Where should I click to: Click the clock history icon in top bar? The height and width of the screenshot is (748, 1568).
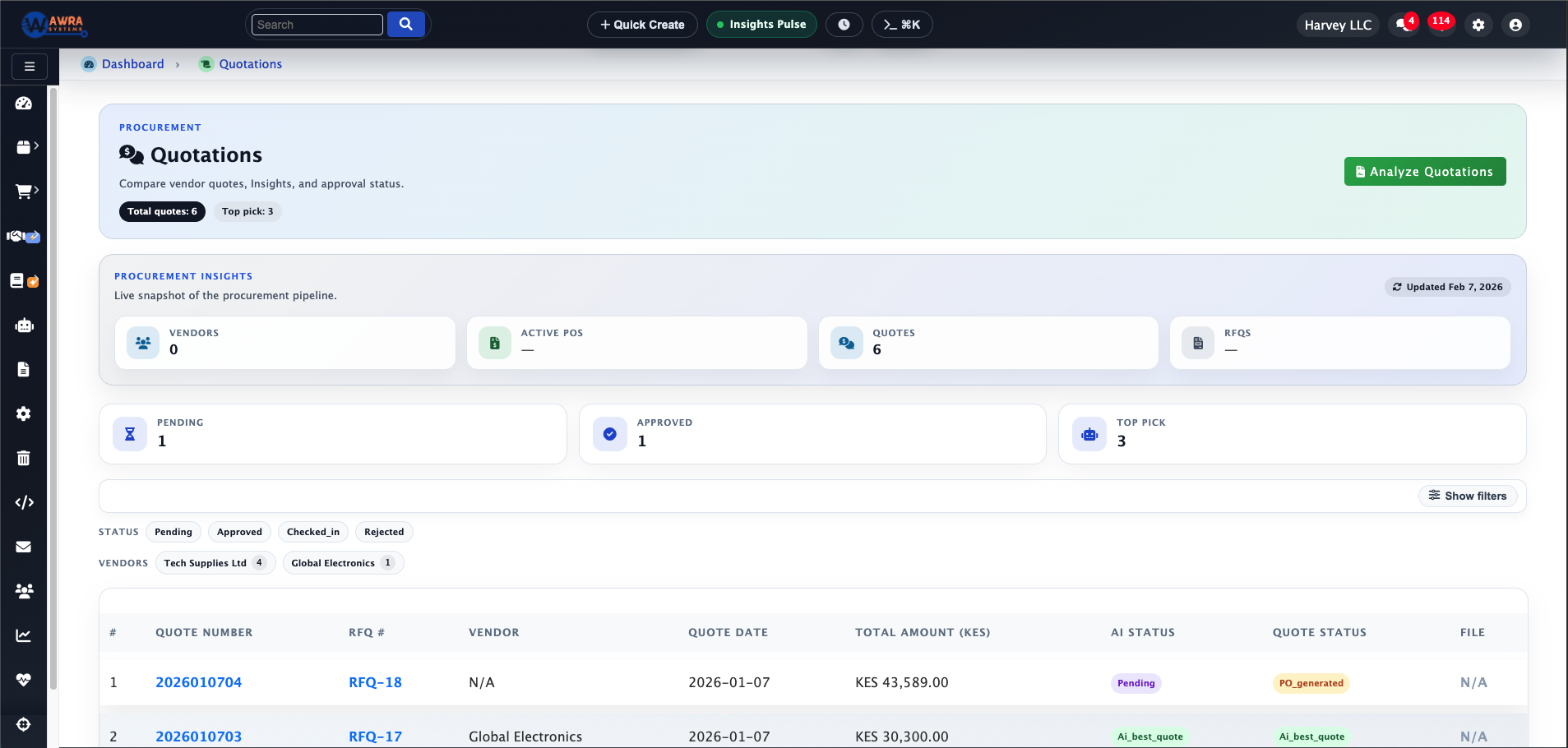844,25
